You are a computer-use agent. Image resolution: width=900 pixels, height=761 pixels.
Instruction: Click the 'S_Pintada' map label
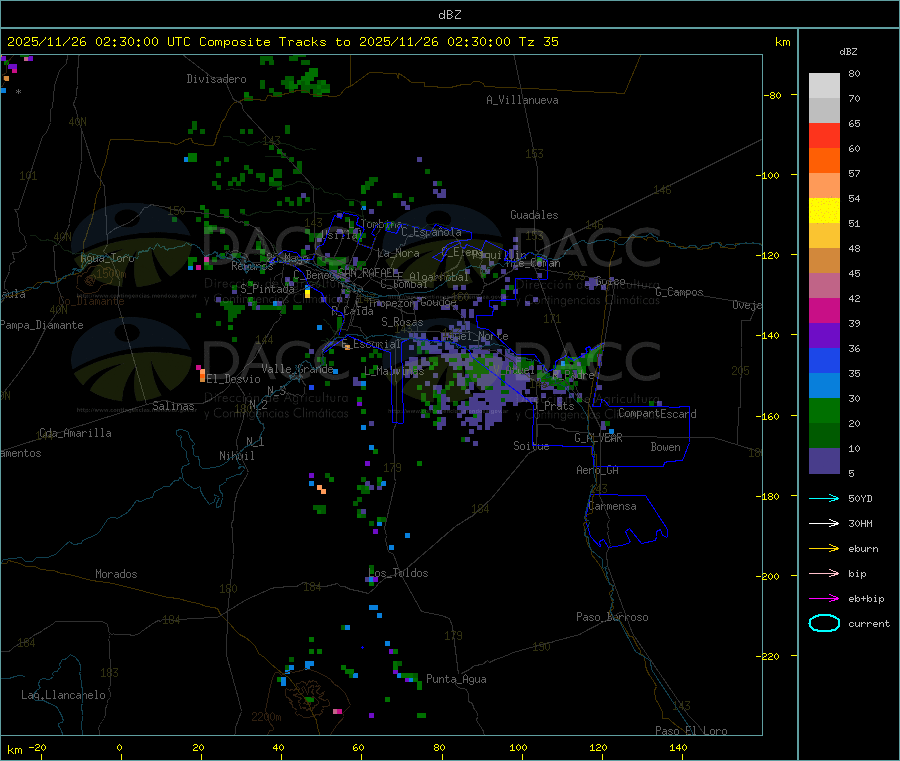267,289
